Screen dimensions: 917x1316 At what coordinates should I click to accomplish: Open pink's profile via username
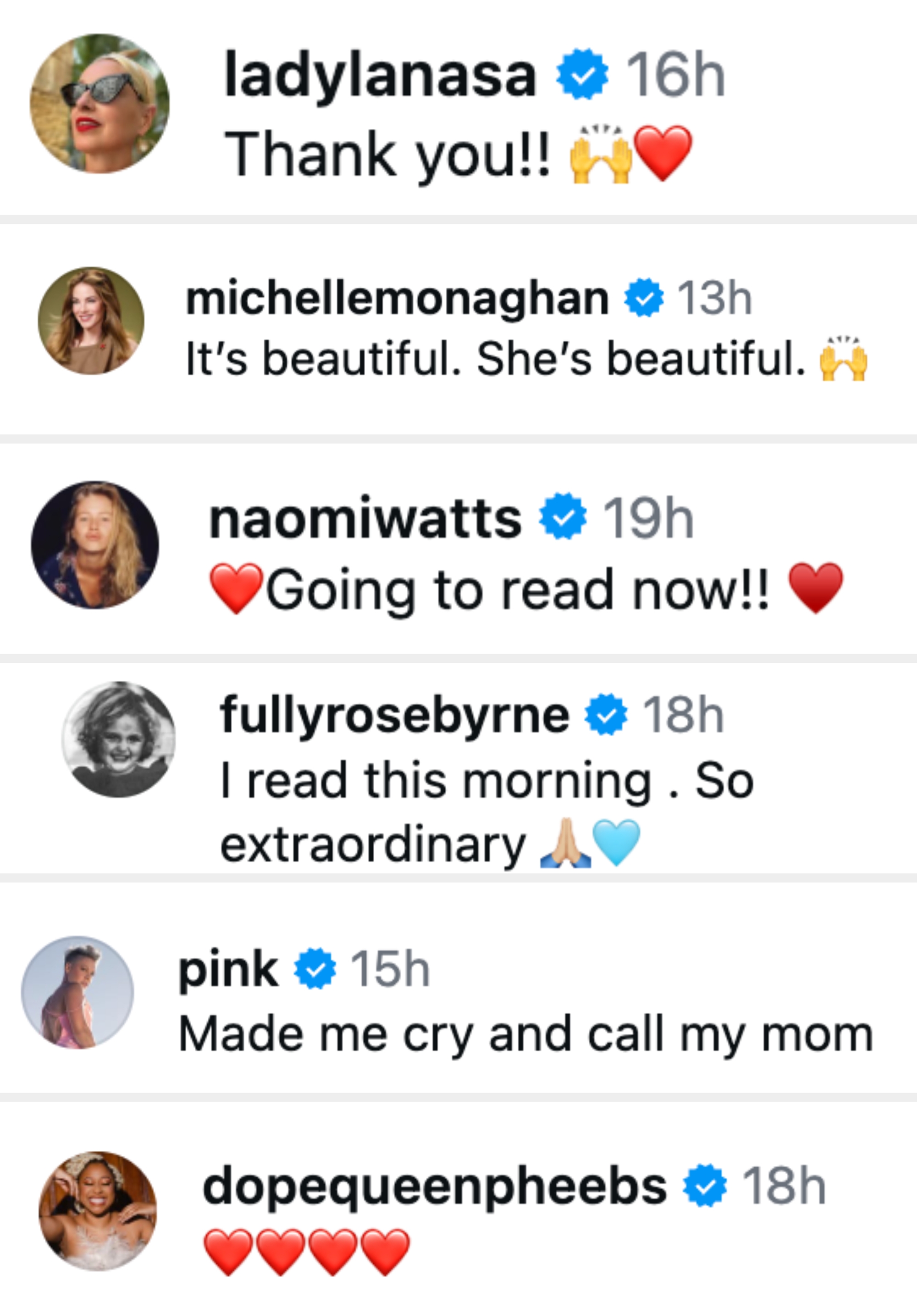point(228,969)
